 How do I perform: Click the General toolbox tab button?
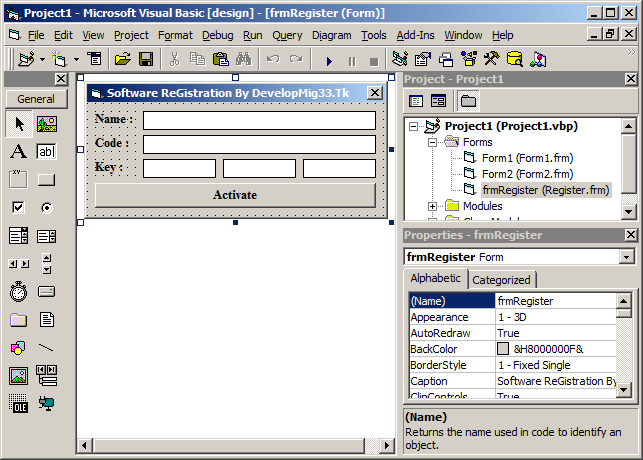point(36,99)
